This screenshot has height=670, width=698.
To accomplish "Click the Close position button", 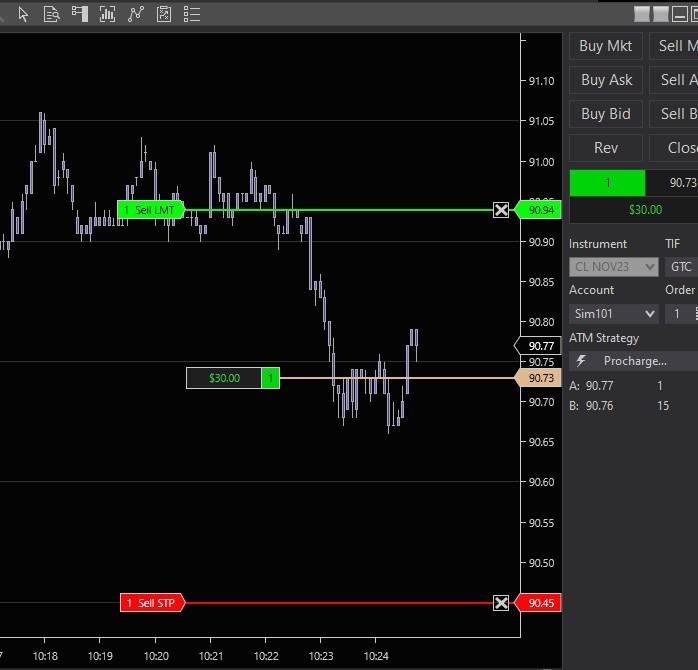I will 674,147.
